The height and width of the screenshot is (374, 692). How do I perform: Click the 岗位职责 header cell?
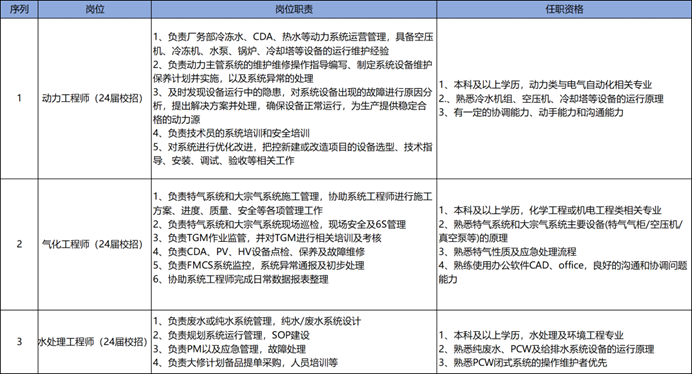[294, 9]
